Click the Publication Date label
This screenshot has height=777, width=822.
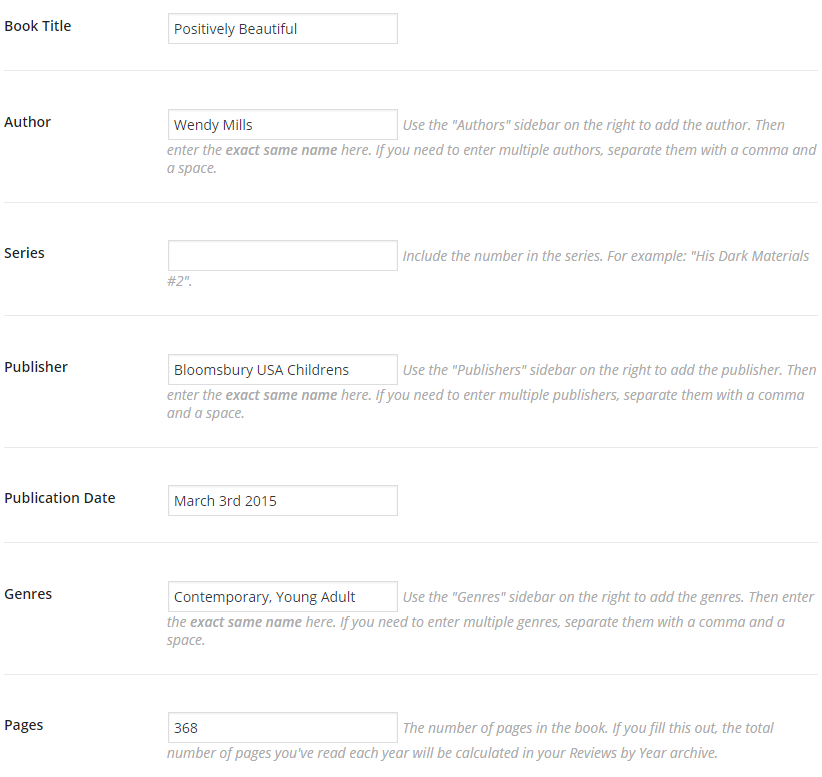pos(60,498)
